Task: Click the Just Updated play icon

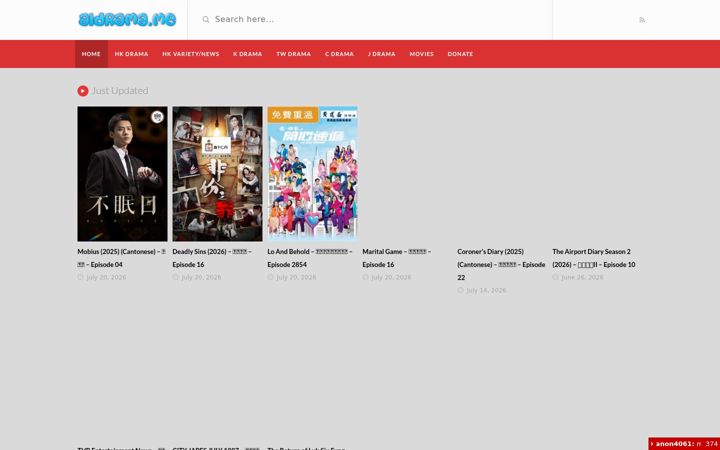Action: [83, 91]
